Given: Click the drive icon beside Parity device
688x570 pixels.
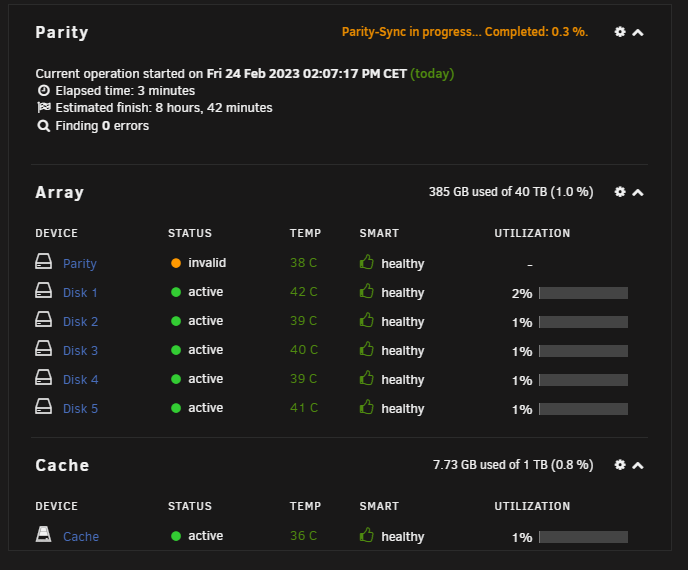Looking at the screenshot, I should [x=43, y=262].
